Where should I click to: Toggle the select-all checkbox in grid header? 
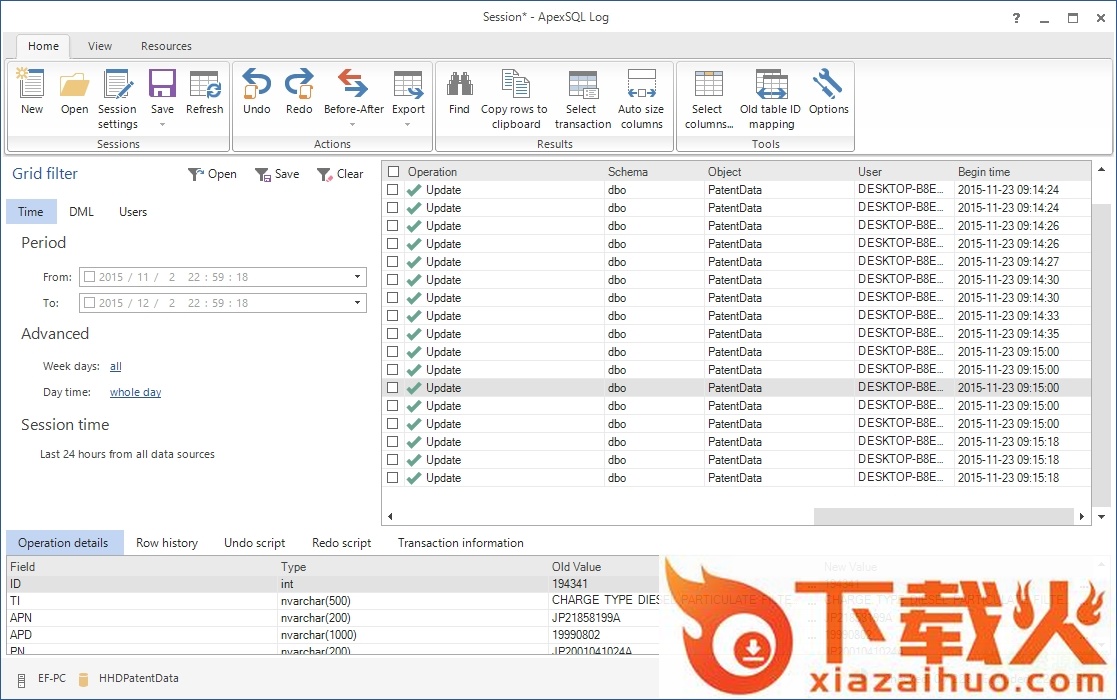[393, 172]
